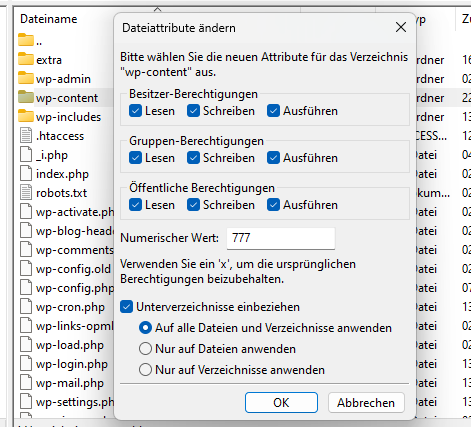
Task: Click the extra folder icon
Action: point(26,59)
